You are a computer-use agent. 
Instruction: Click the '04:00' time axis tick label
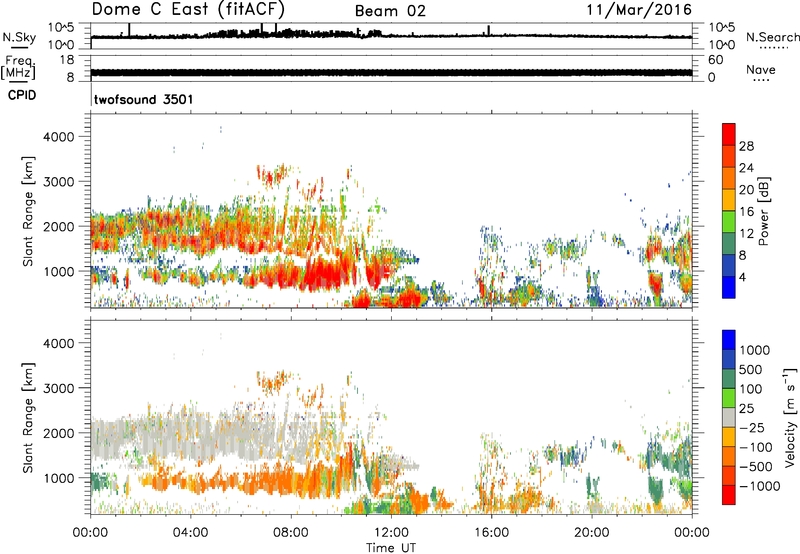[x=190, y=533]
